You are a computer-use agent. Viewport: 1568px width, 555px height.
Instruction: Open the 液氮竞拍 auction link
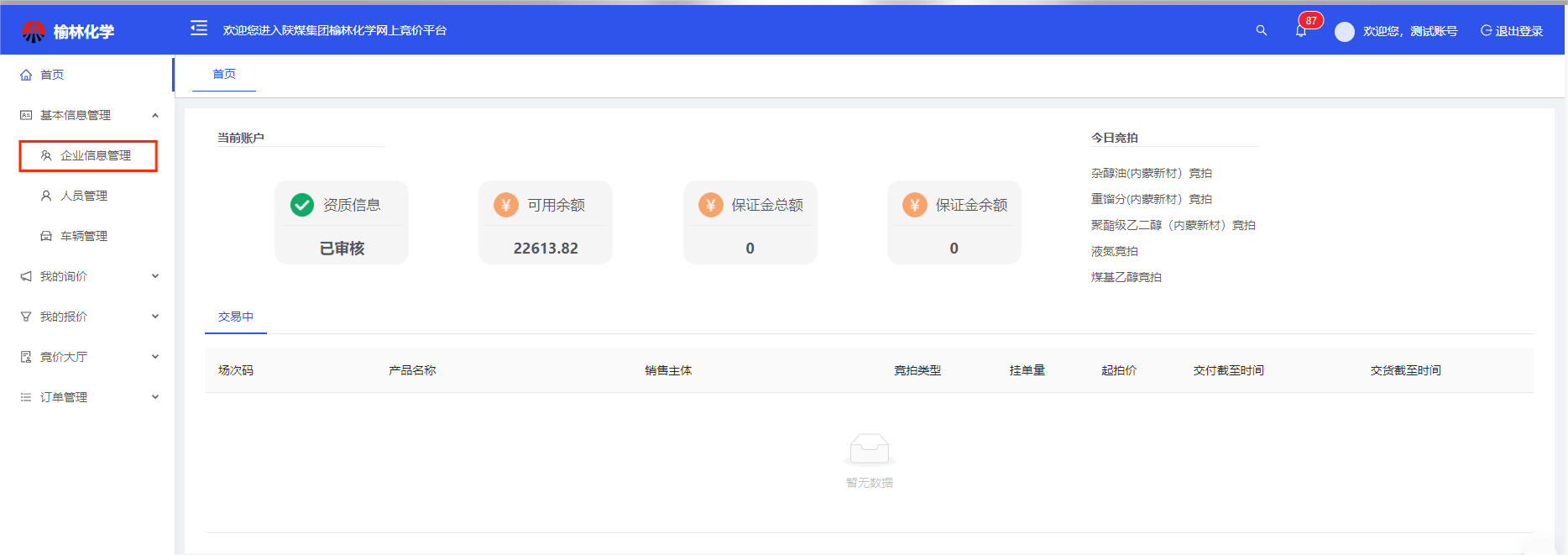1115,251
